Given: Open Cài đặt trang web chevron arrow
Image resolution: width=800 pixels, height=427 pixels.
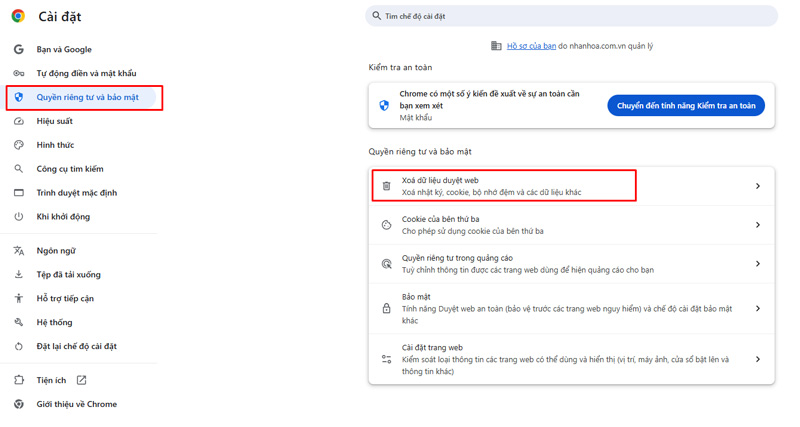Looking at the screenshot, I should 757,359.
